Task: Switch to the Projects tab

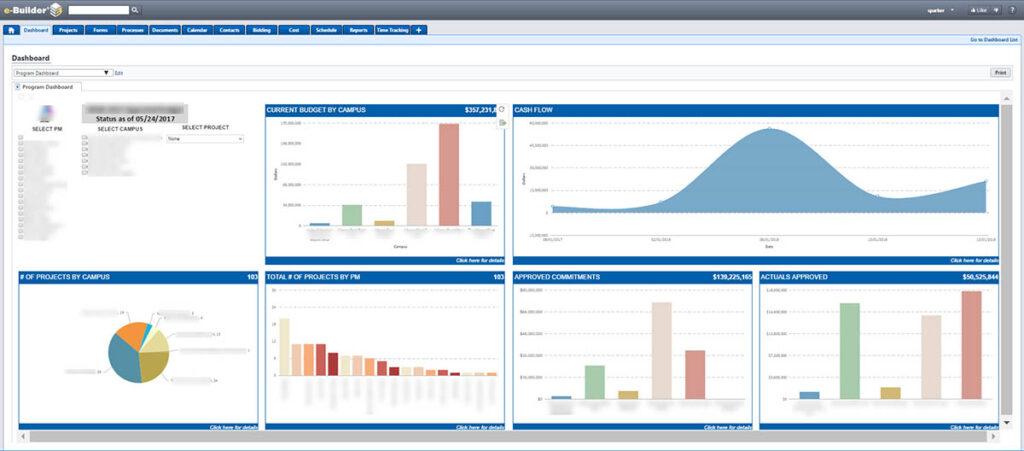Action: point(69,30)
